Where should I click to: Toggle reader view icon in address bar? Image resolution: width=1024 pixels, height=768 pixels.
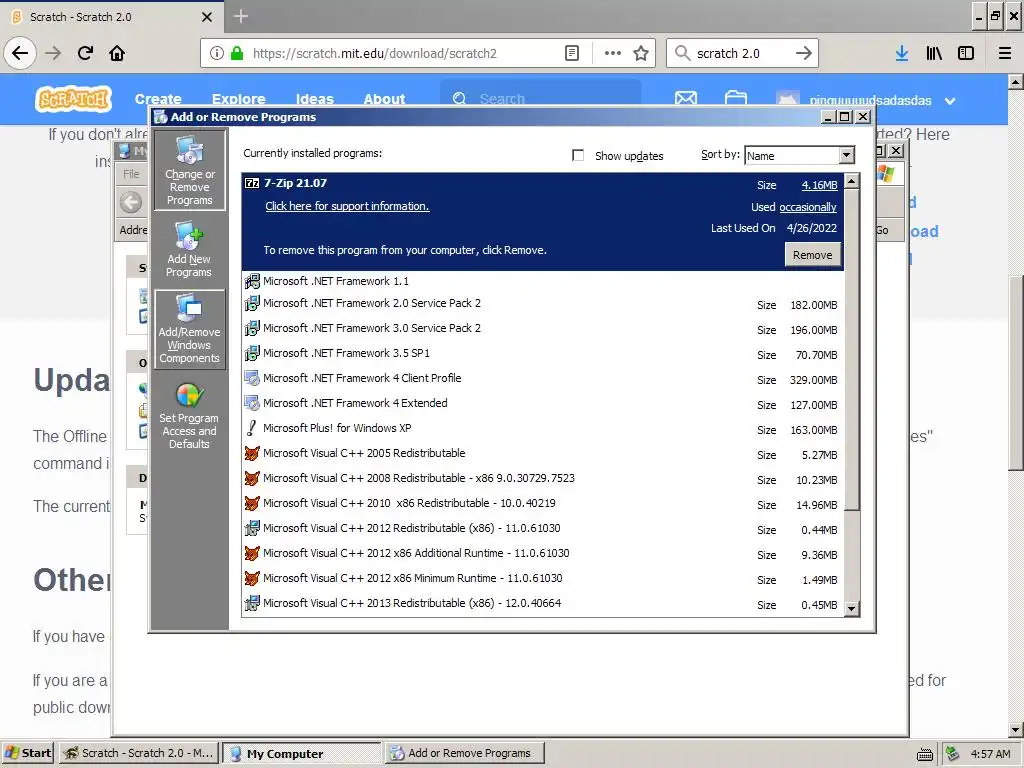coord(572,54)
